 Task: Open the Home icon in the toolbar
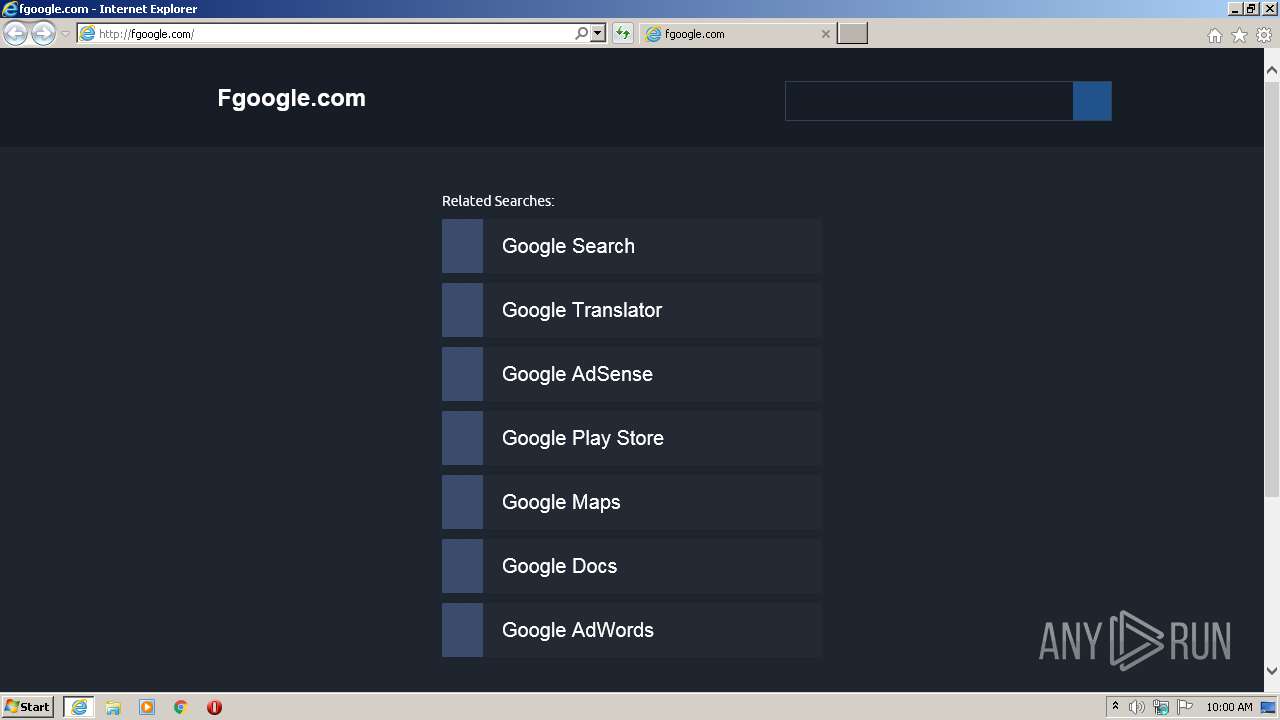1214,35
